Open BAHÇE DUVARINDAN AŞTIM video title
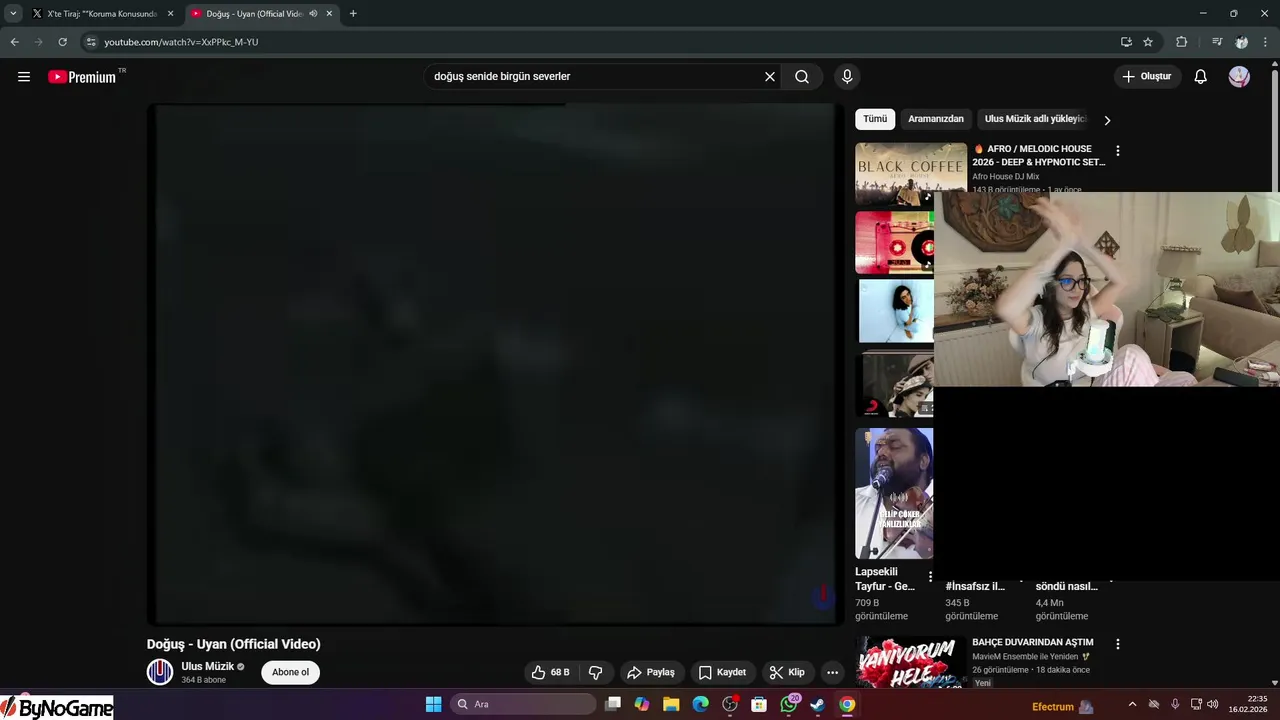The height and width of the screenshot is (720, 1280). click(x=1032, y=642)
